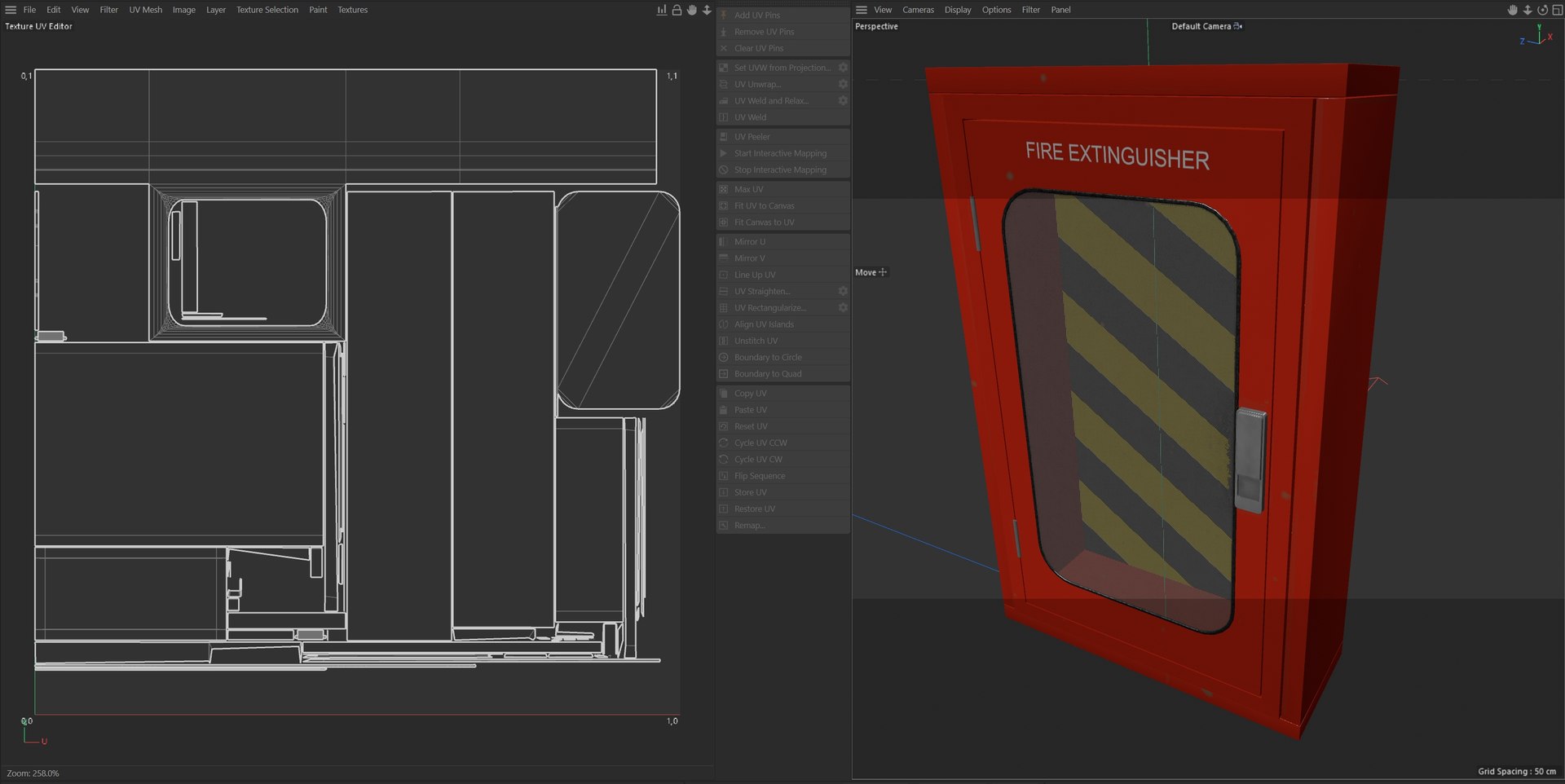This screenshot has width=1565, height=784.
Task: Open the viewport Filter menu
Action: 1031,10
